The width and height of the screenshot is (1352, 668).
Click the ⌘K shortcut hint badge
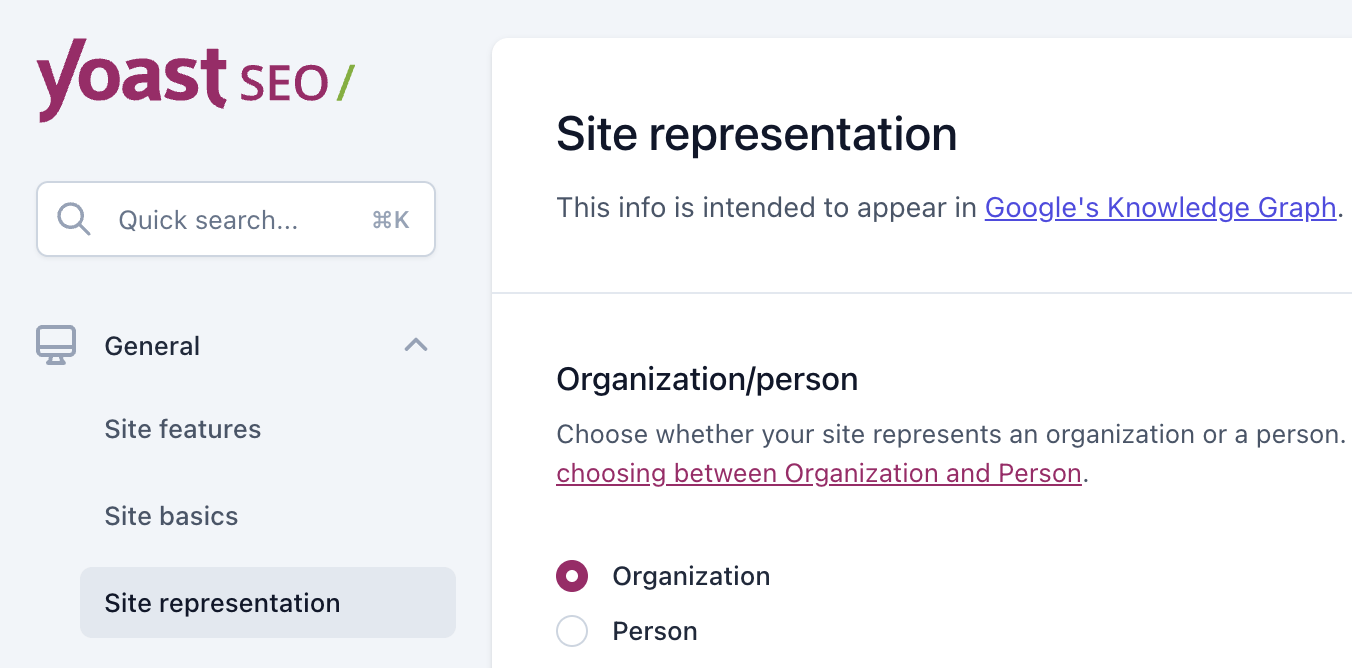click(390, 220)
